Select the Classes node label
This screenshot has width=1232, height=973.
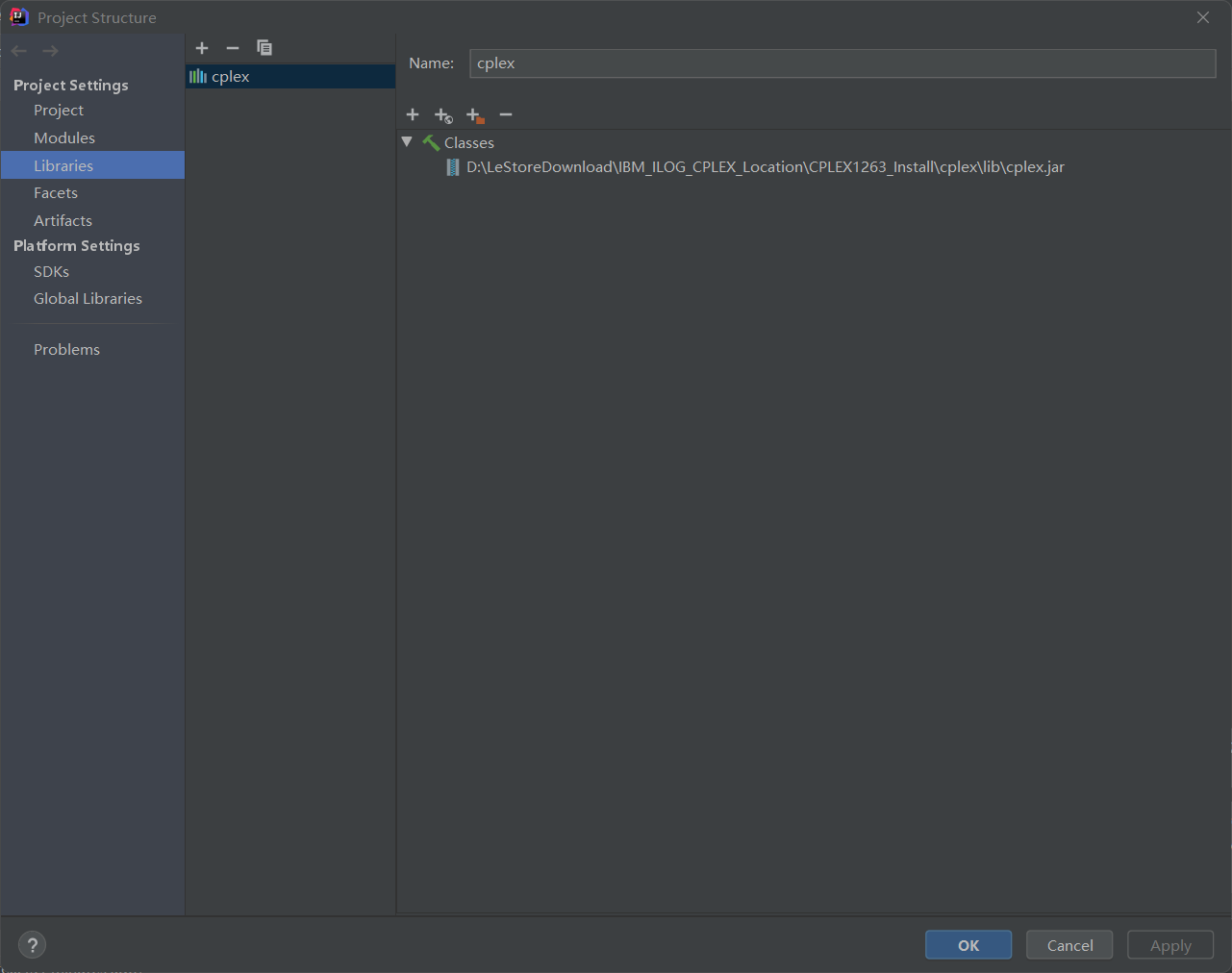(469, 143)
